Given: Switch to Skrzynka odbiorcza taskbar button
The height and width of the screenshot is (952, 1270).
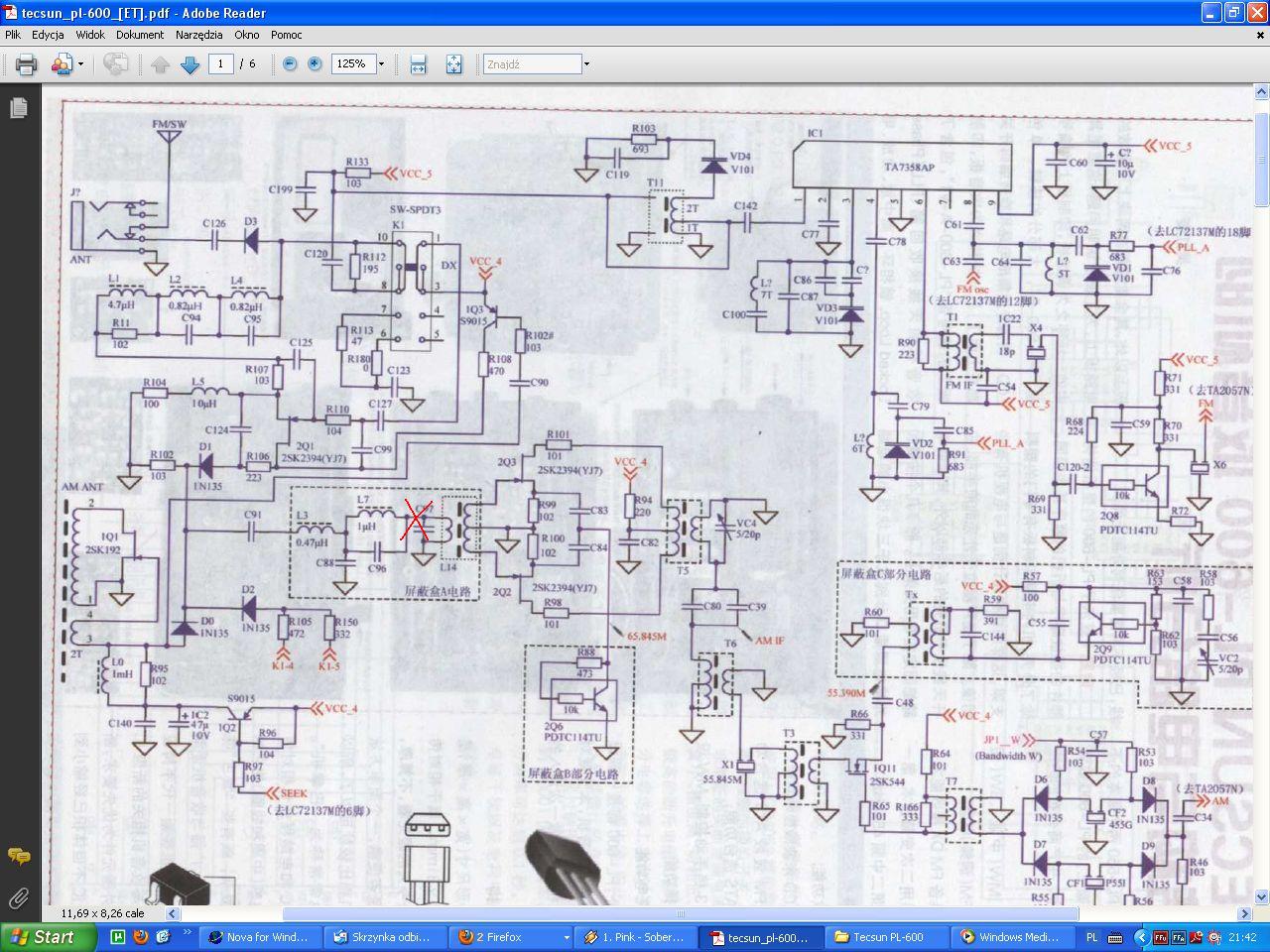Looking at the screenshot, I should click(x=385, y=937).
